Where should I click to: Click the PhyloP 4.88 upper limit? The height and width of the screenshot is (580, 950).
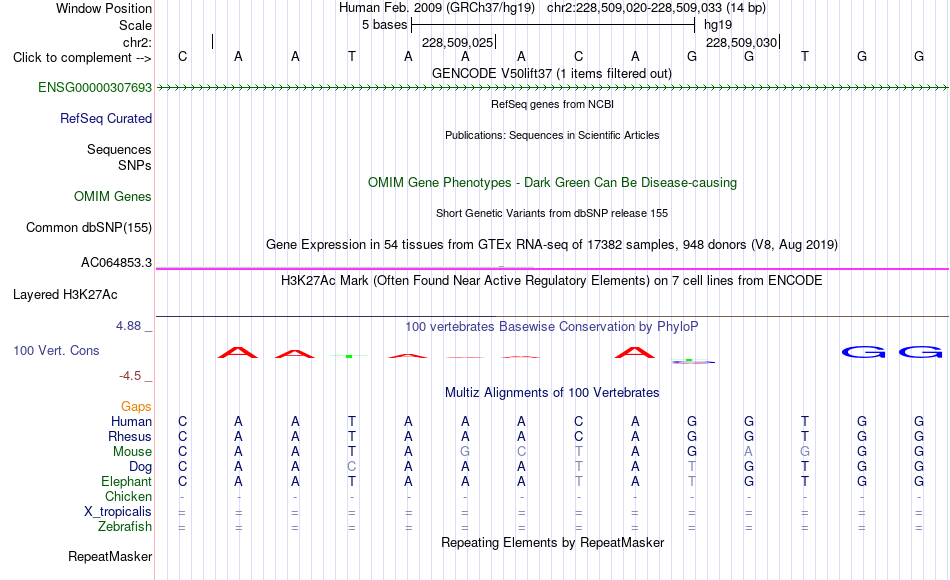128,326
